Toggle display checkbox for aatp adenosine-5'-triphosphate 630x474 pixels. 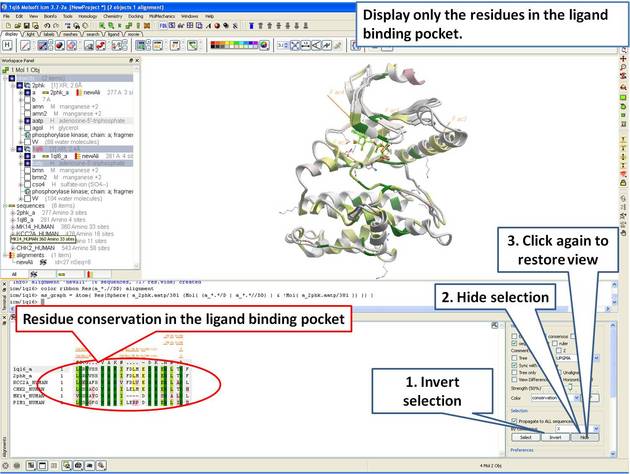click(x=27, y=121)
